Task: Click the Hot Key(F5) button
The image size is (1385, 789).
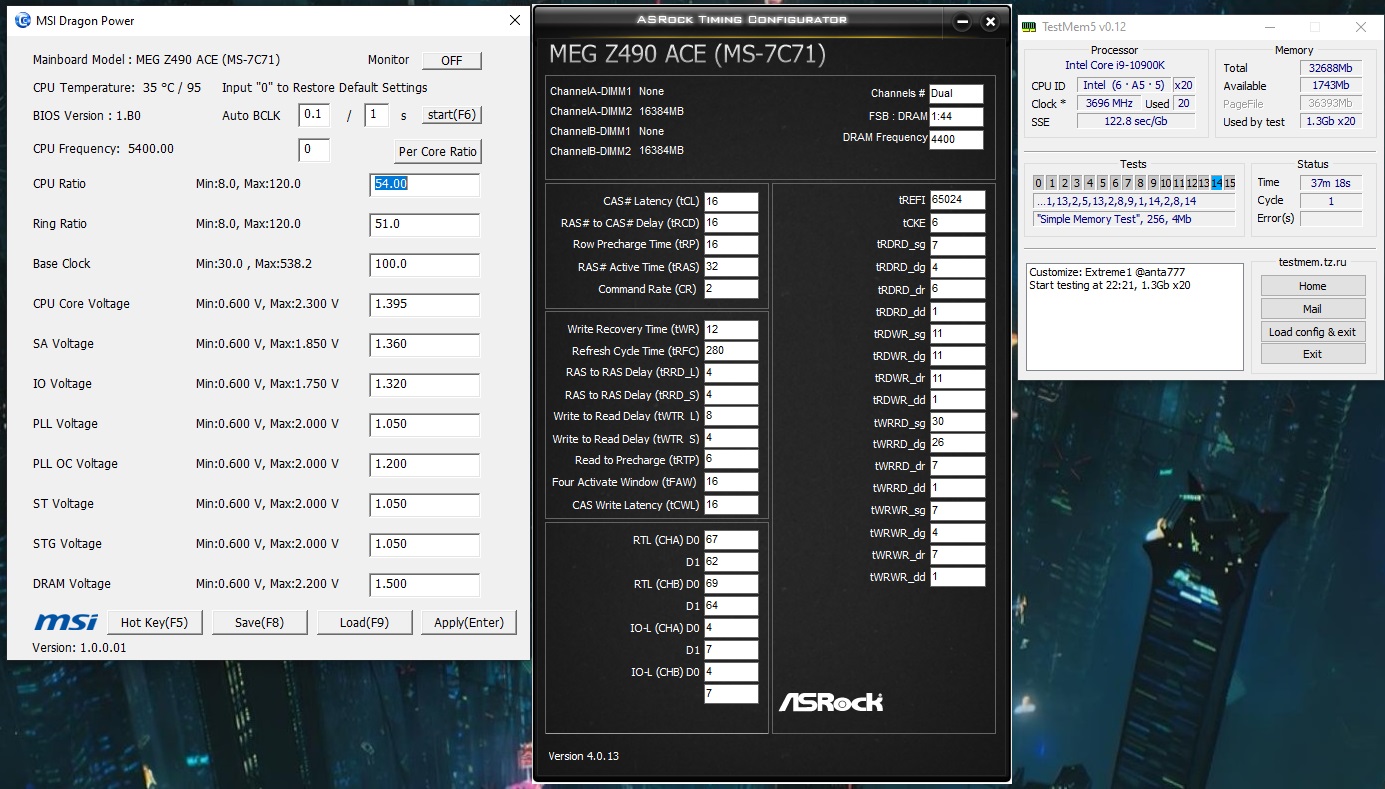Action: (x=155, y=622)
